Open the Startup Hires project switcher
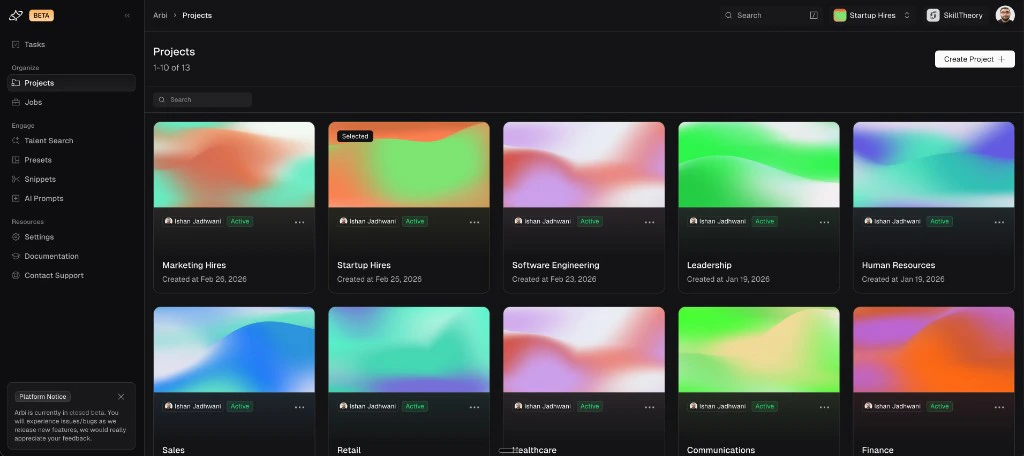 click(x=872, y=15)
